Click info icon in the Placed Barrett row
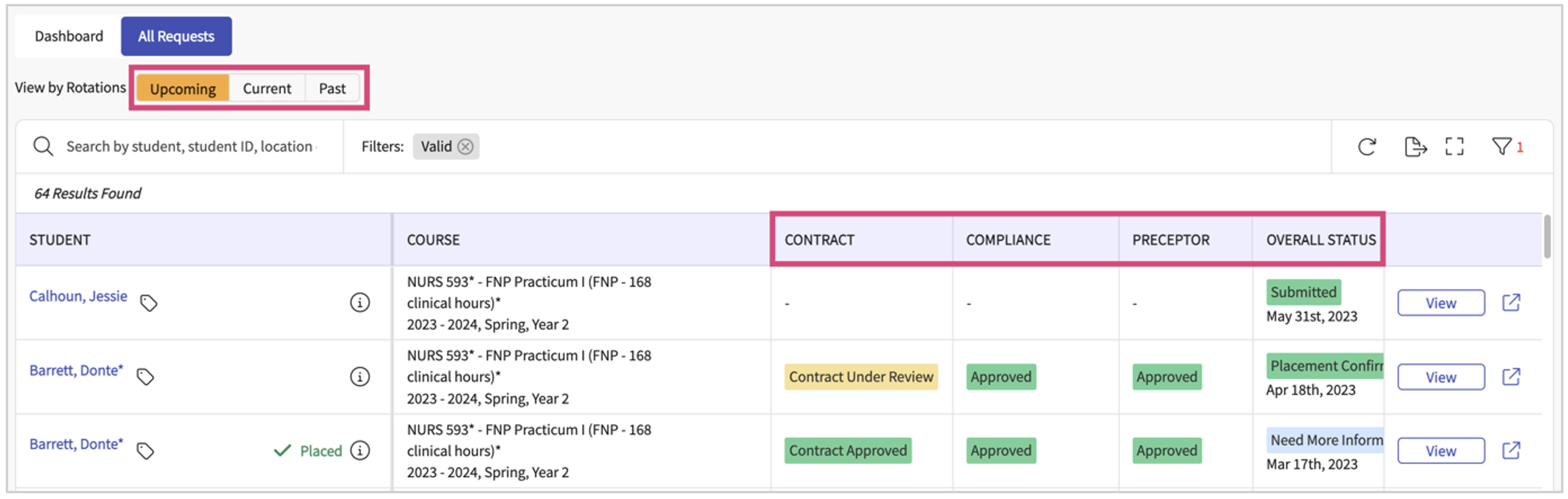The image size is (1568, 499). (x=360, y=451)
